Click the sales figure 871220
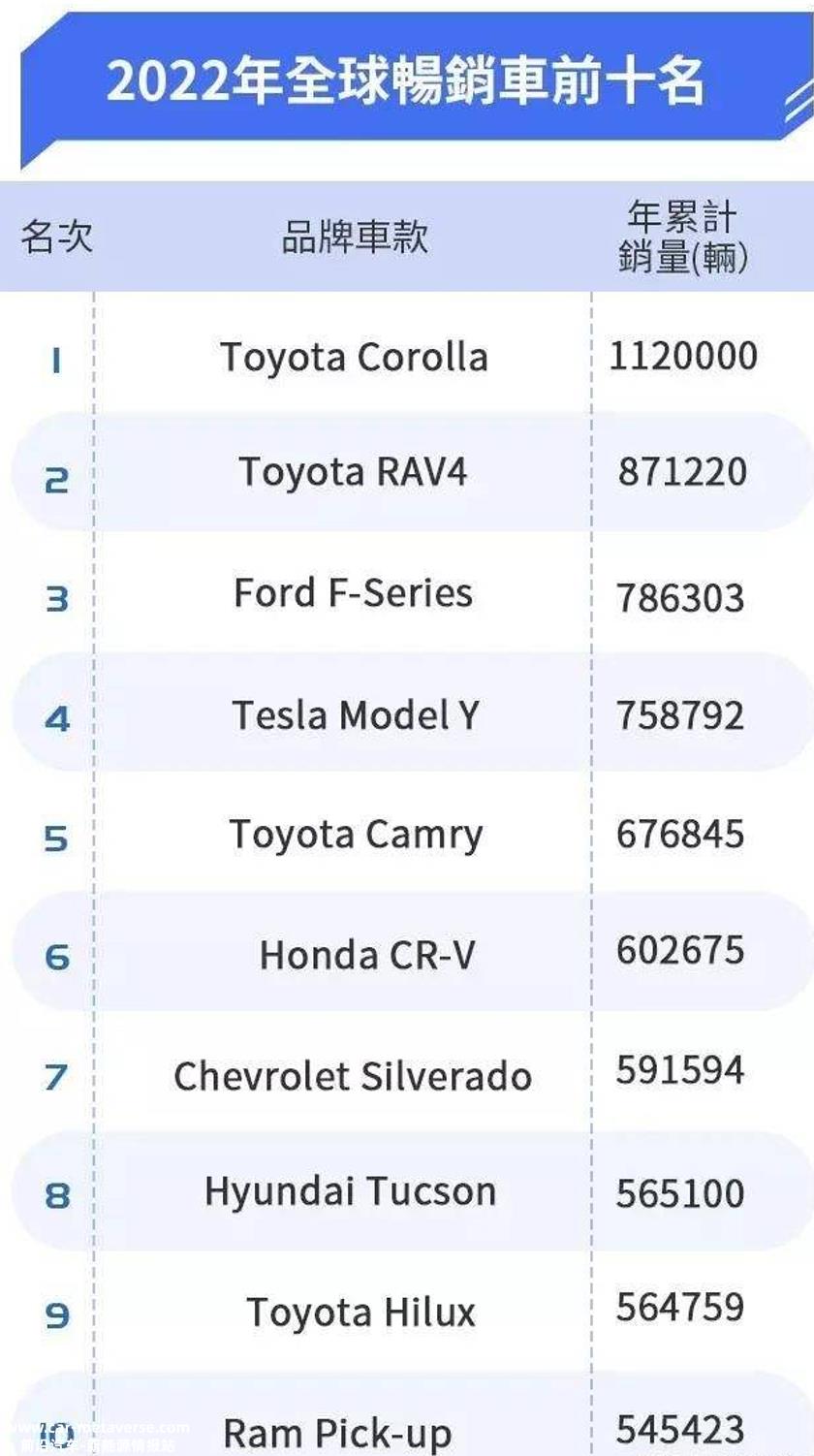 click(x=683, y=472)
